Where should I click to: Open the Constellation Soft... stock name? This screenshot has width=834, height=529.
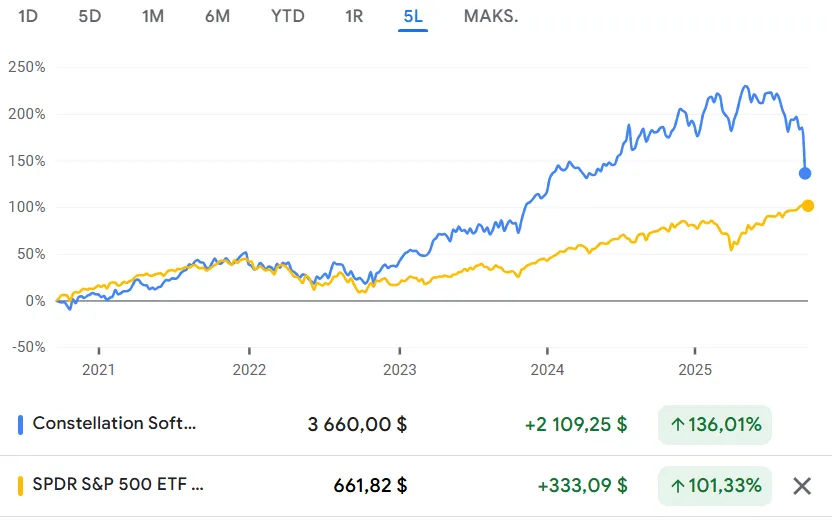tap(114, 423)
